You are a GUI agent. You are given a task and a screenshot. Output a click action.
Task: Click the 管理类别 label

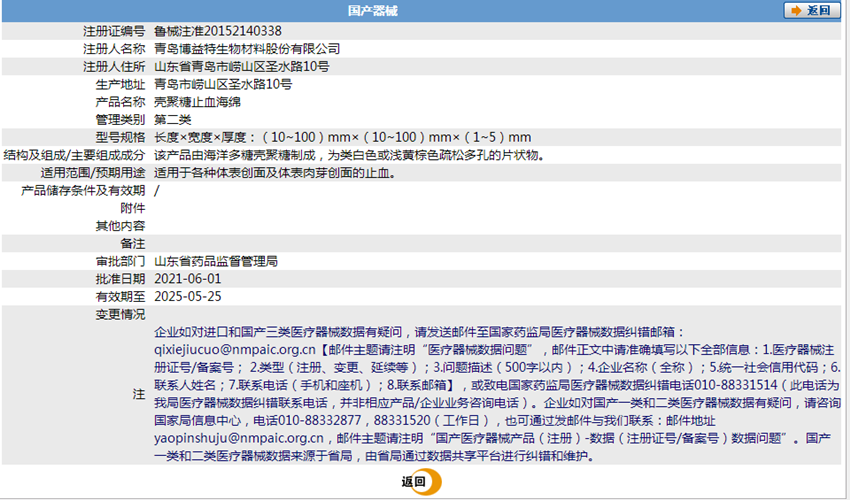click(x=120, y=119)
